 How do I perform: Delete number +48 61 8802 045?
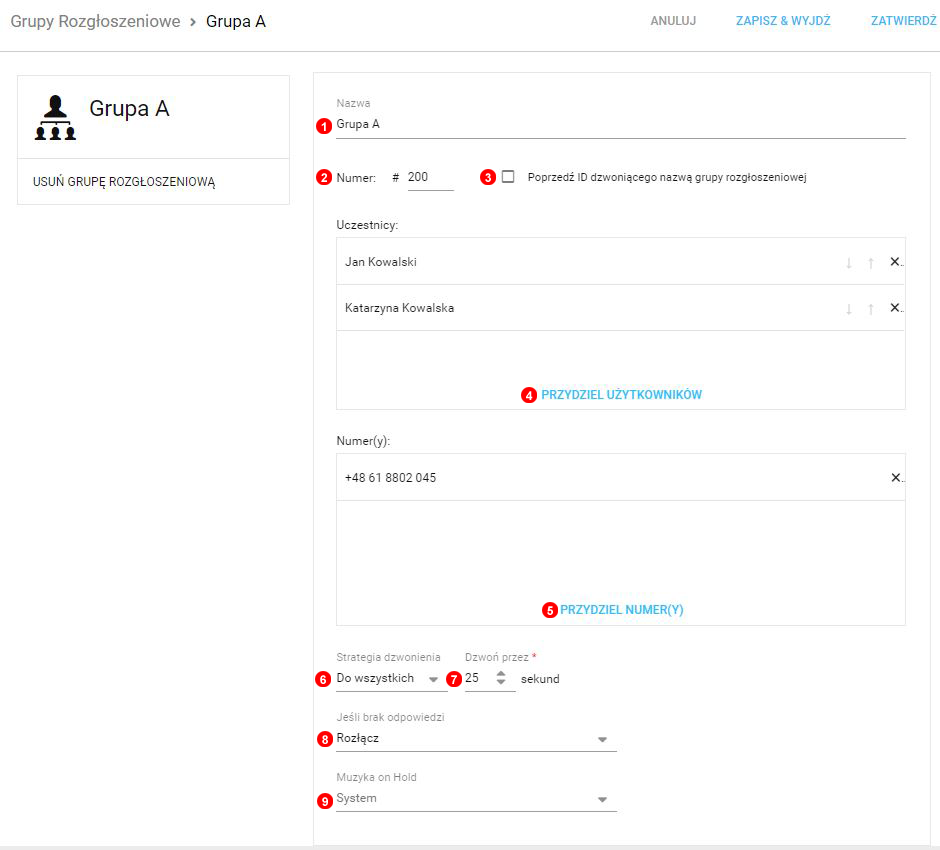point(895,478)
